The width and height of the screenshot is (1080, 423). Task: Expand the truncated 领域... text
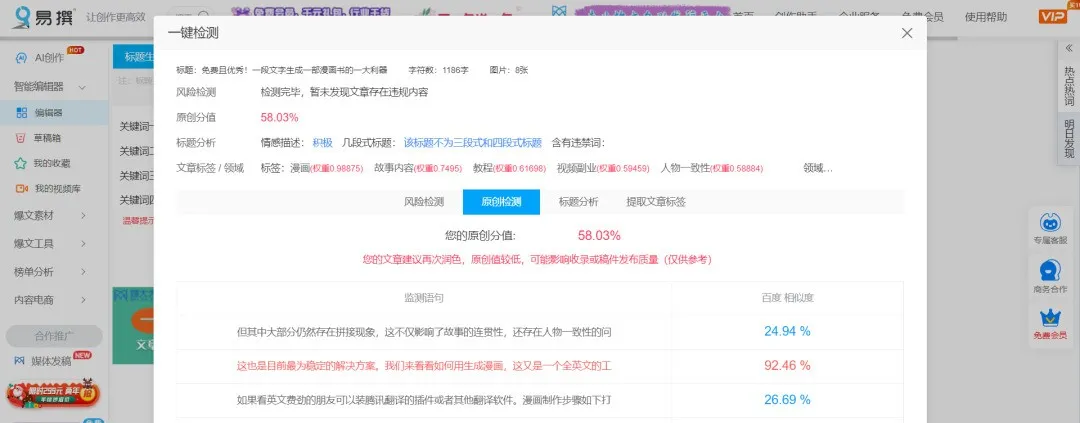(818, 167)
